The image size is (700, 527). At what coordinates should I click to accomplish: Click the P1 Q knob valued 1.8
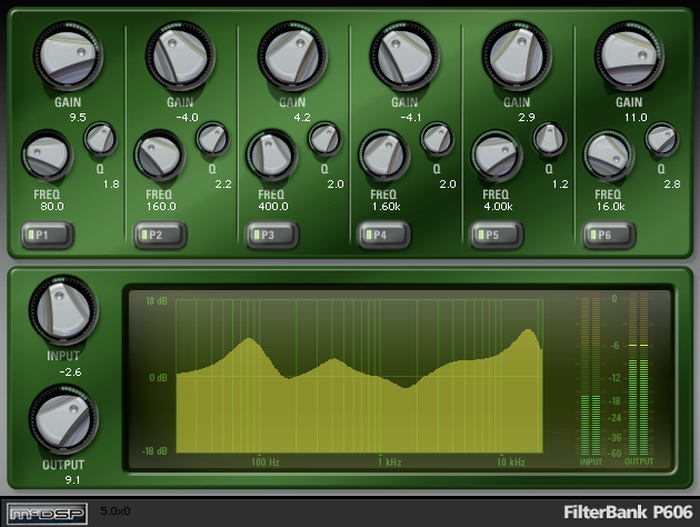coord(100,139)
